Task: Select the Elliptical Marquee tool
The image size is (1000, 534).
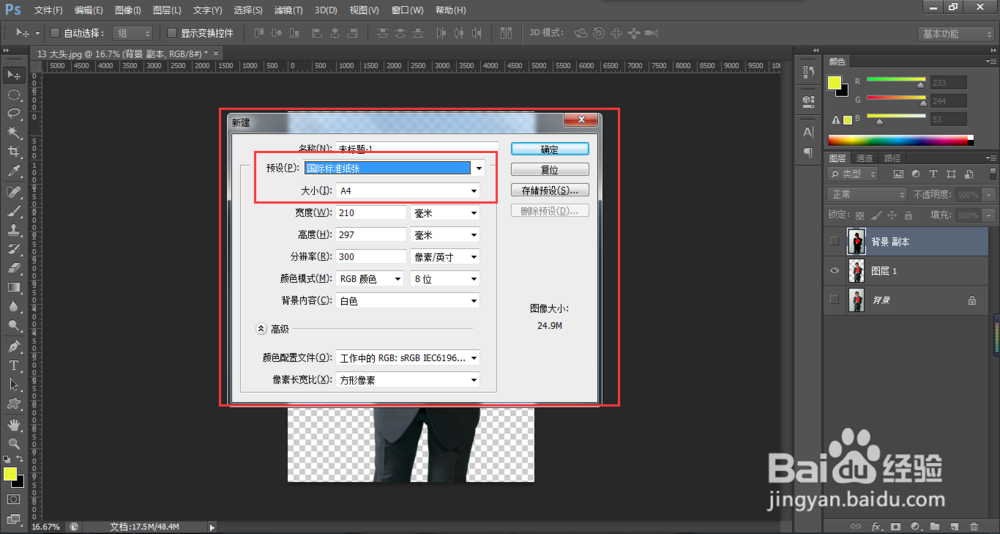Action: [13, 94]
